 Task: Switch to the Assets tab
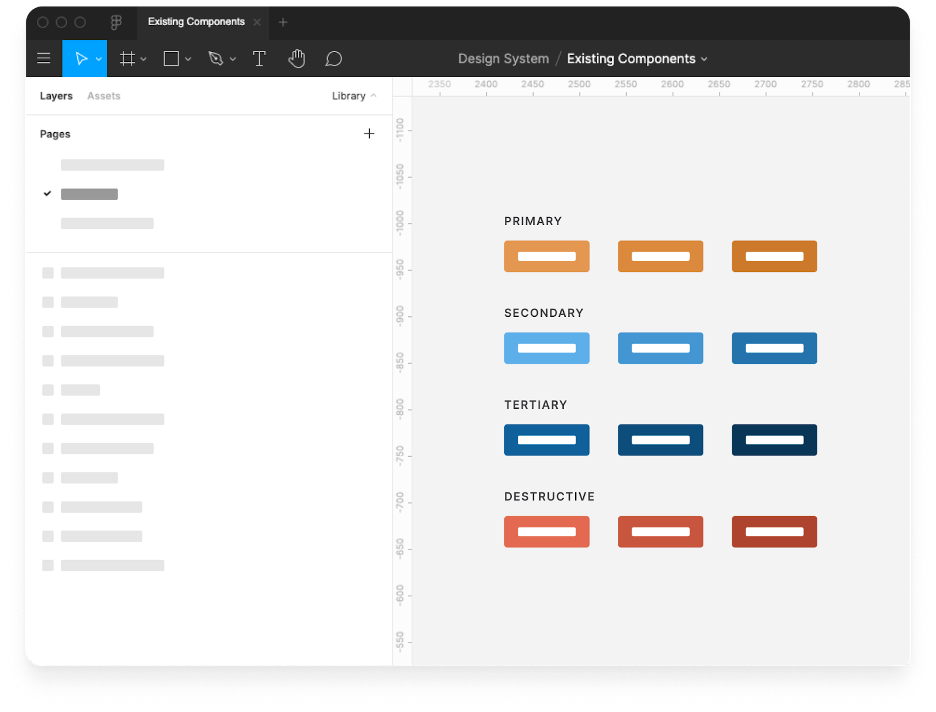tap(104, 96)
